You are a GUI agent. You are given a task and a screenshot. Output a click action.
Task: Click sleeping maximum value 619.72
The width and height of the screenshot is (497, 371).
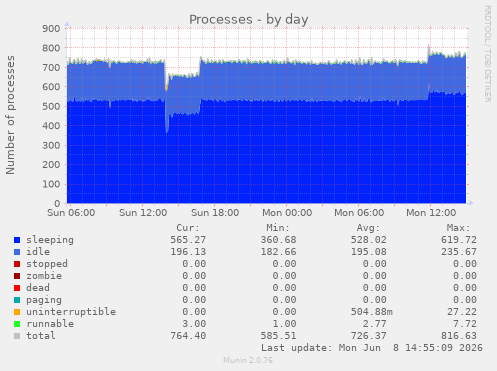tap(459, 240)
